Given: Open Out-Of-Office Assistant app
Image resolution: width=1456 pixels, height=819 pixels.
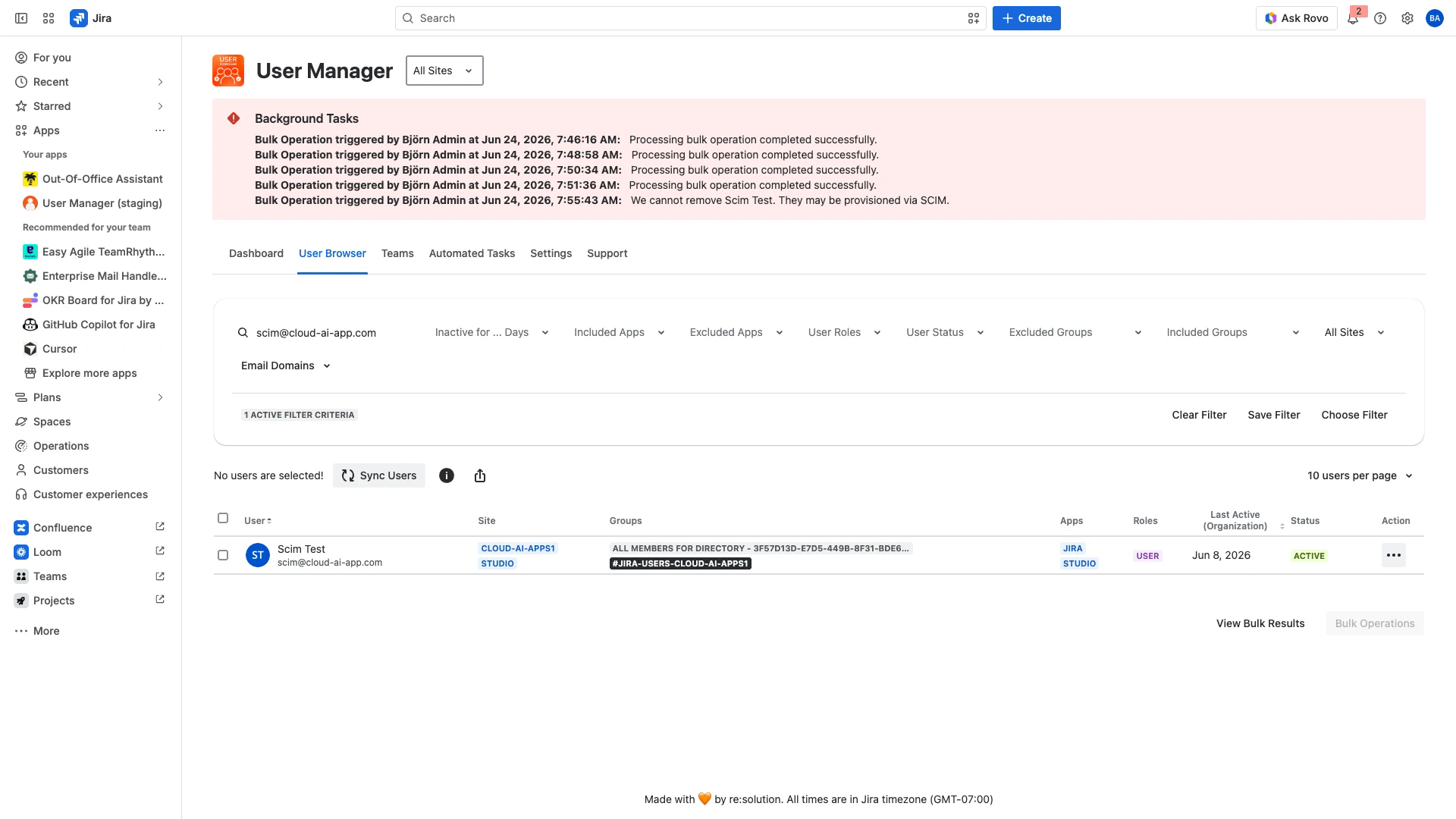Looking at the screenshot, I should click(x=94, y=179).
